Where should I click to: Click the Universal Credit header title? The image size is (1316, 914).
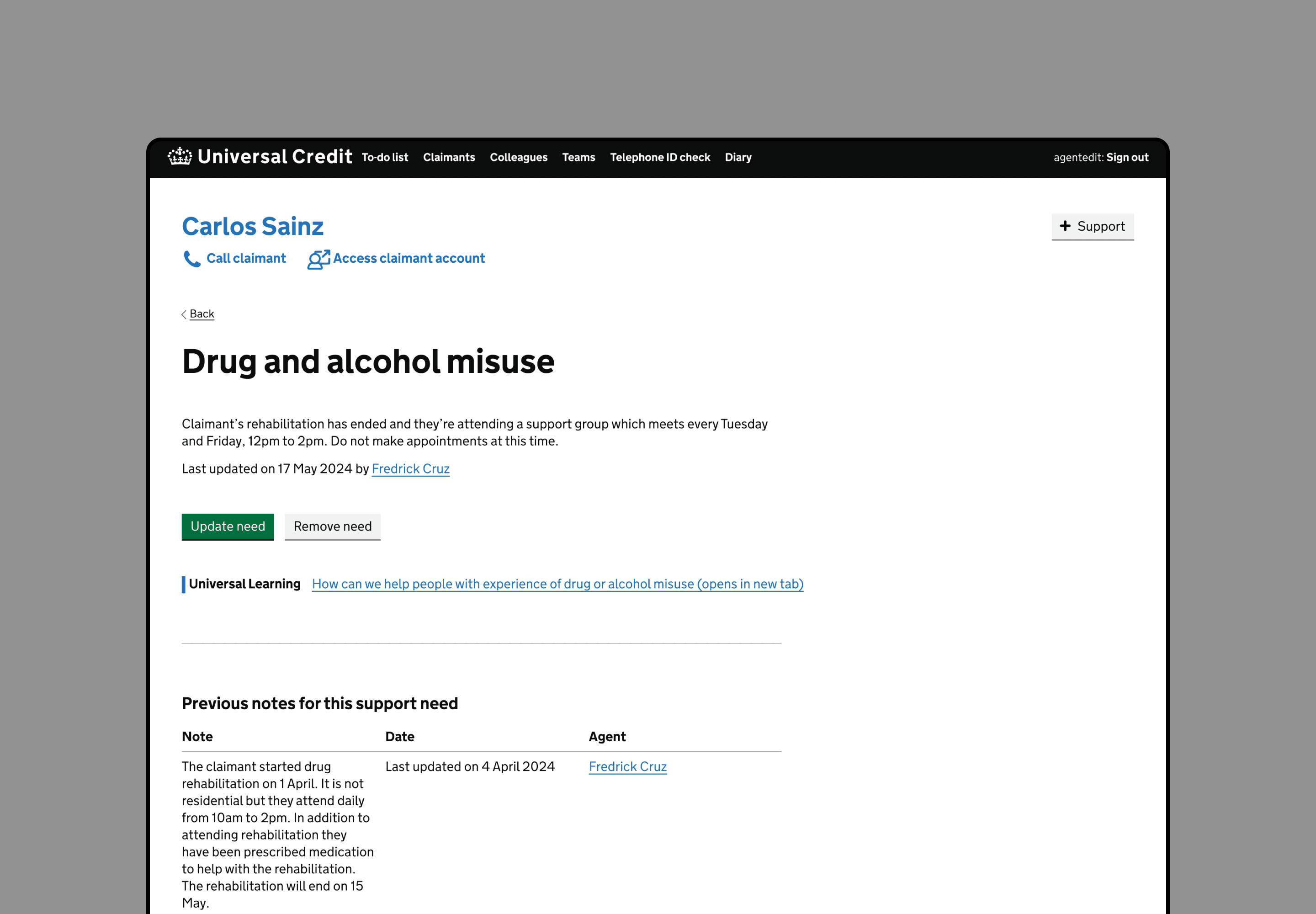click(275, 156)
